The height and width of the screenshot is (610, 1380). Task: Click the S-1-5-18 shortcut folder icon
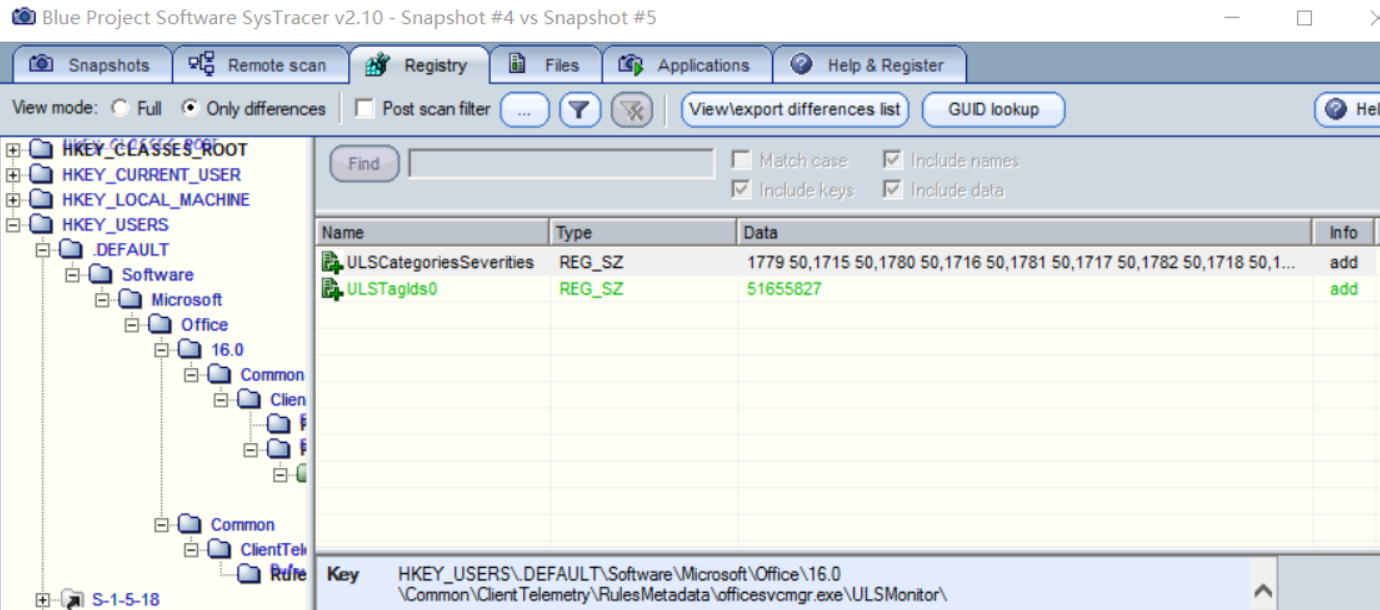pos(72,599)
